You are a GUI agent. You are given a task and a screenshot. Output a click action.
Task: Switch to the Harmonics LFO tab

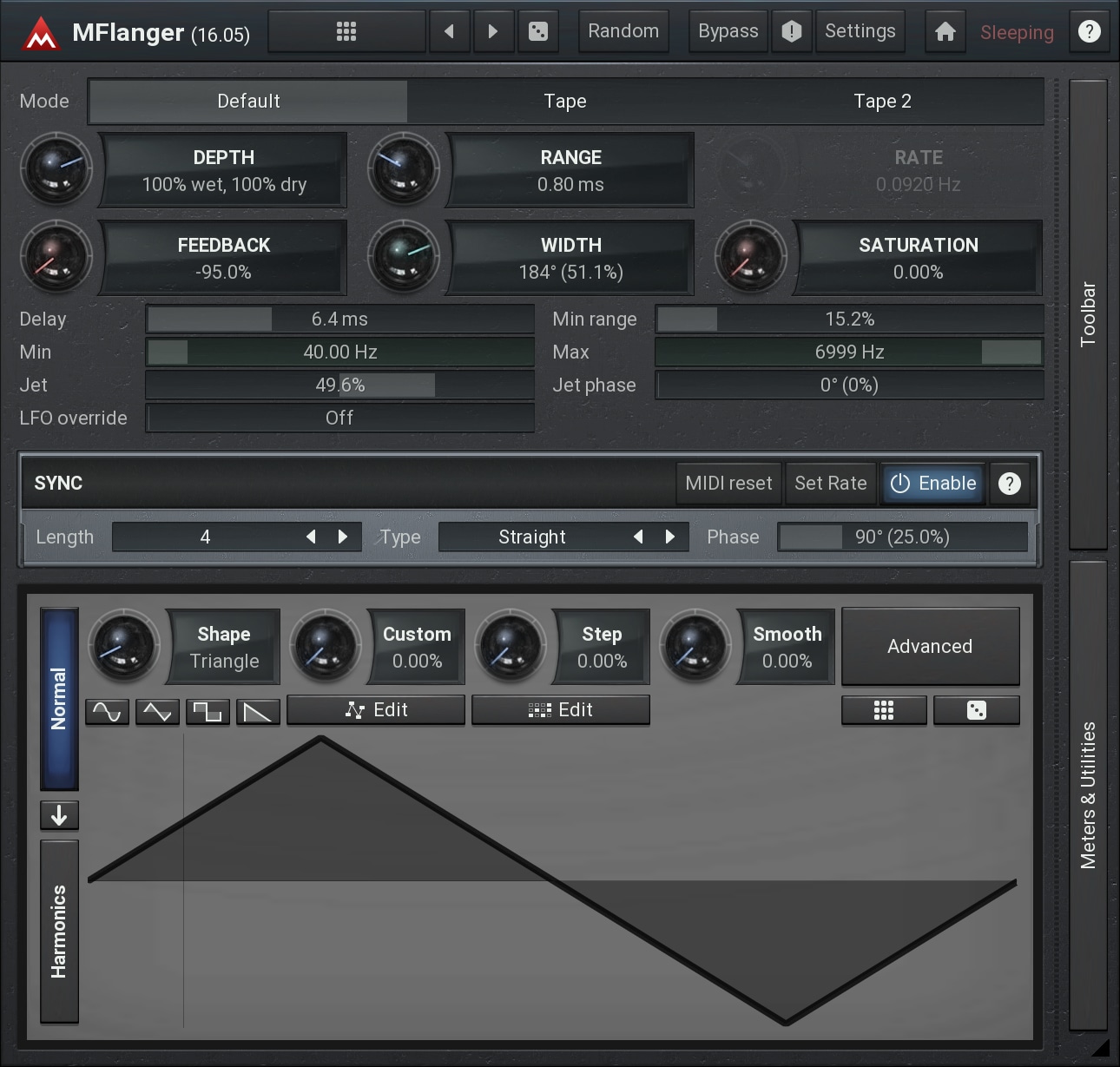59,932
